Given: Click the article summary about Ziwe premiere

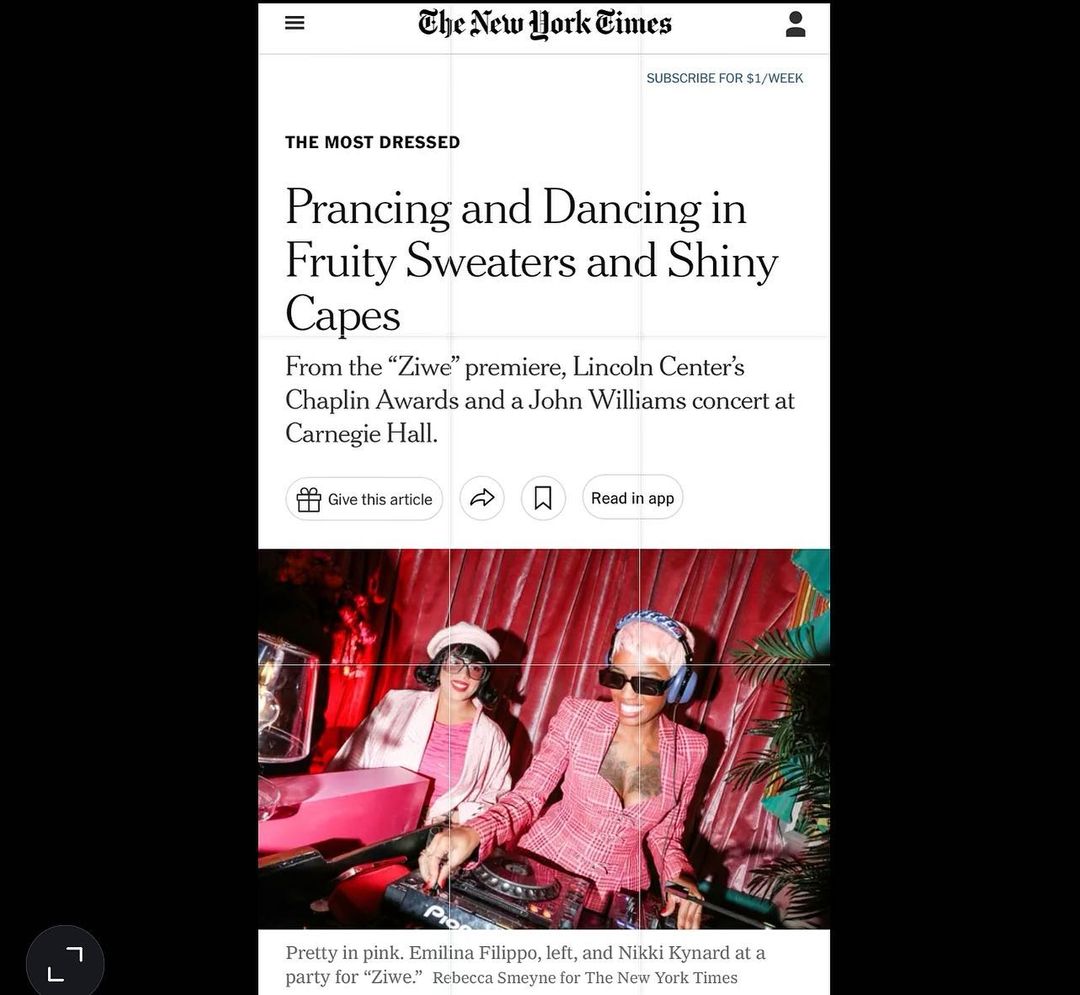Looking at the screenshot, I should coord(540,400).
